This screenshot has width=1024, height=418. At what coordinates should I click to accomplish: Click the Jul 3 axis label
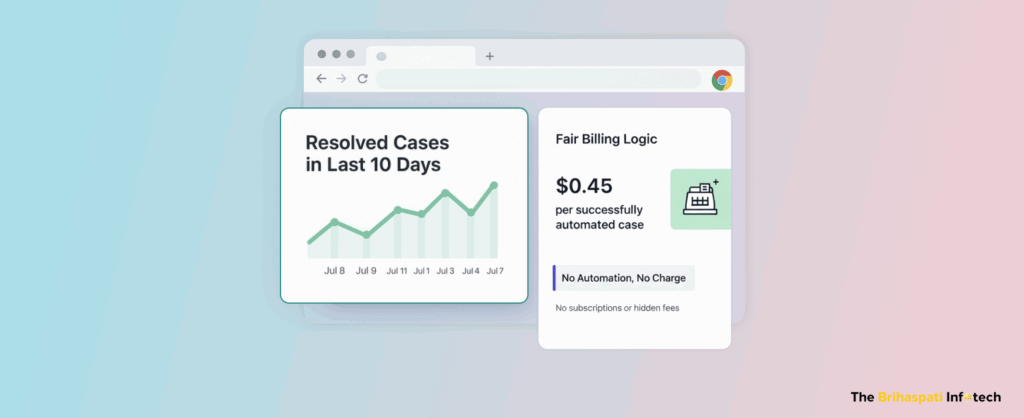445,270
